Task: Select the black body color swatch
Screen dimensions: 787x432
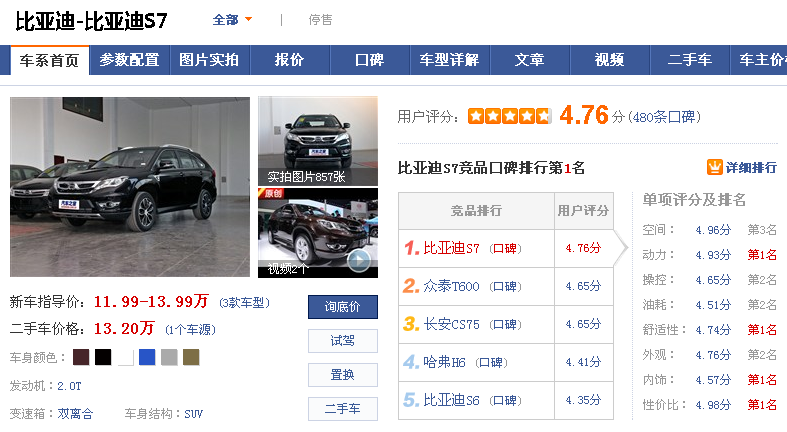Action: pyautogui.click(x=103, y=357)
